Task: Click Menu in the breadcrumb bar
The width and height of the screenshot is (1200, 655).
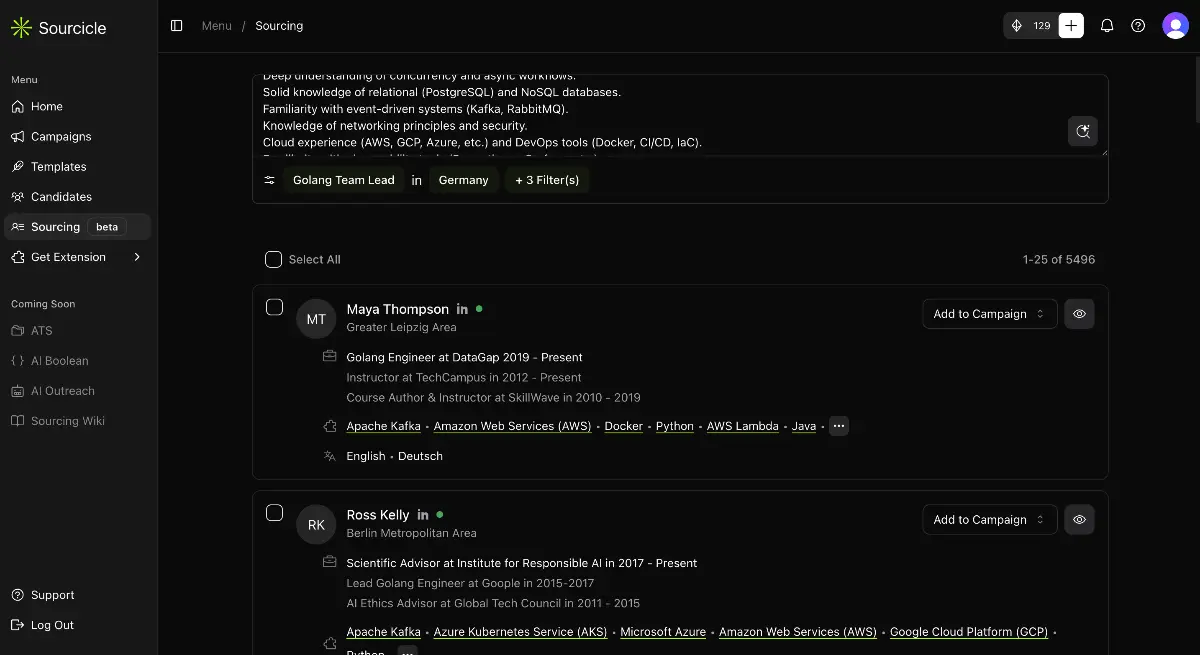Action: 216,25
